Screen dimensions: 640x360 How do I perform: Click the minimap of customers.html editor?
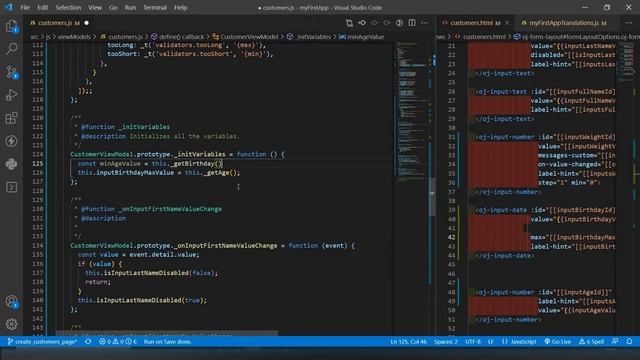(625, 61)
